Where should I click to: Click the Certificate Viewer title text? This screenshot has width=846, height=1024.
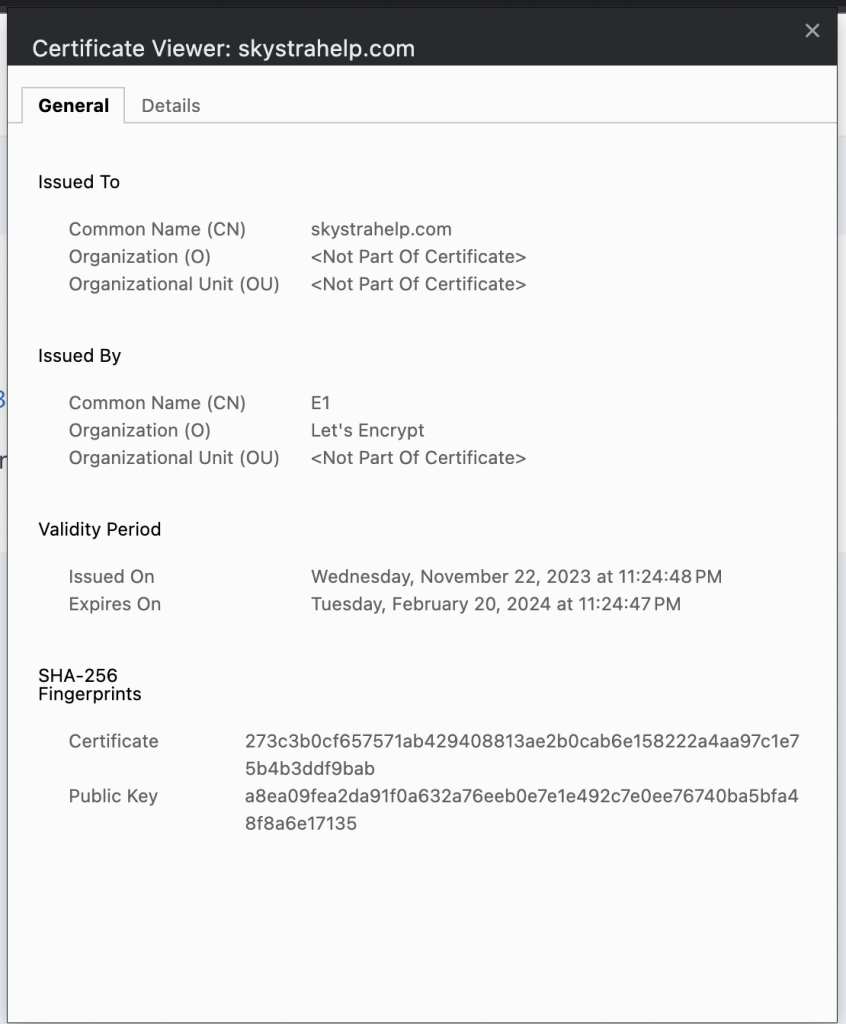coord(223,49)
